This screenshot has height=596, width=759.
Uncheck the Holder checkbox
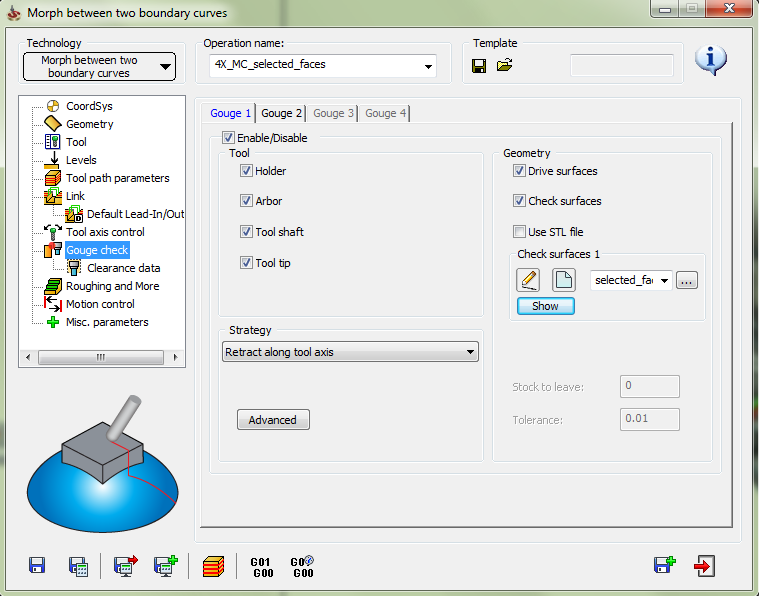click(246, 171)
